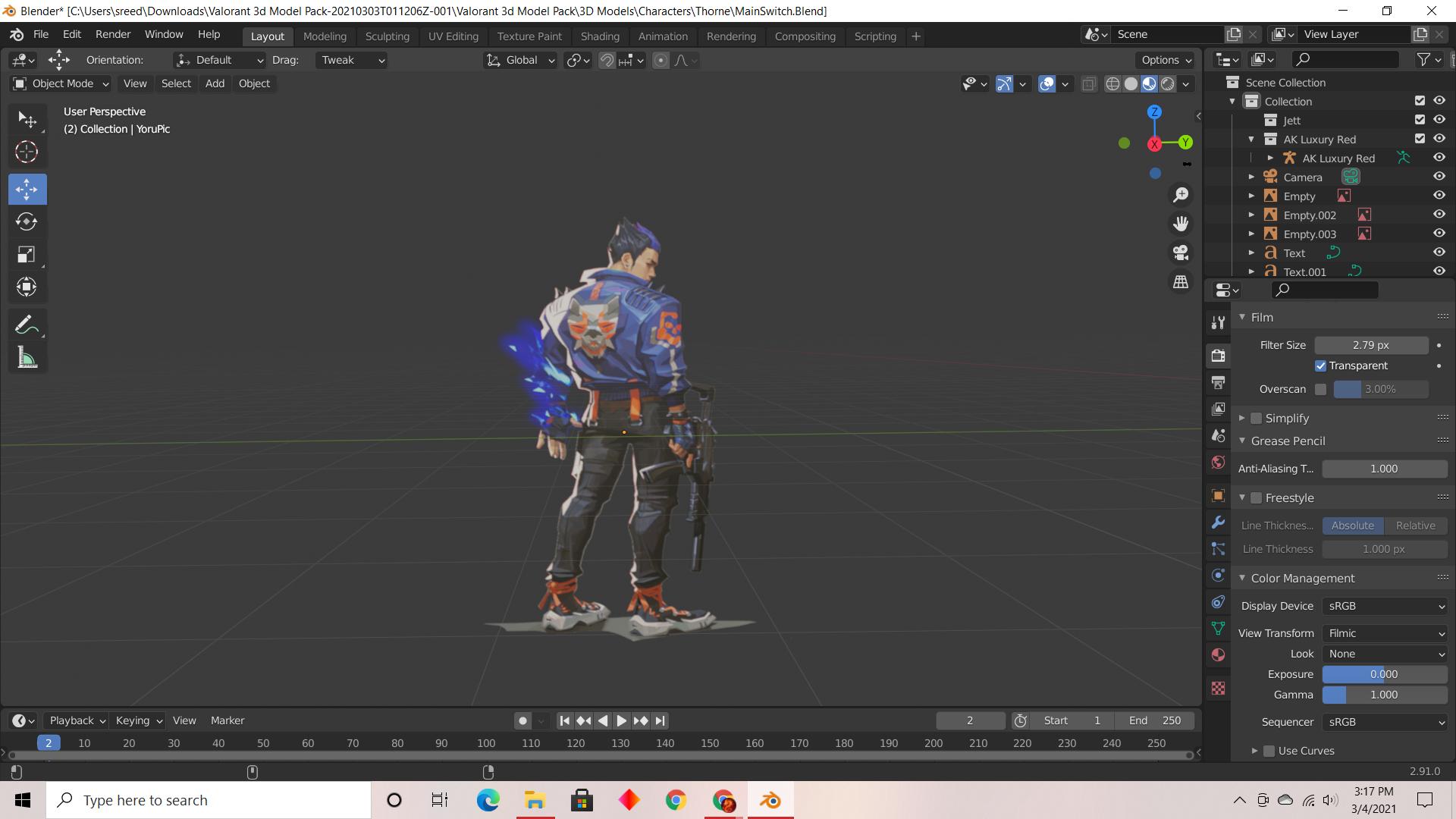
Task: Expand the Simplify panel
Action: 1242,418
